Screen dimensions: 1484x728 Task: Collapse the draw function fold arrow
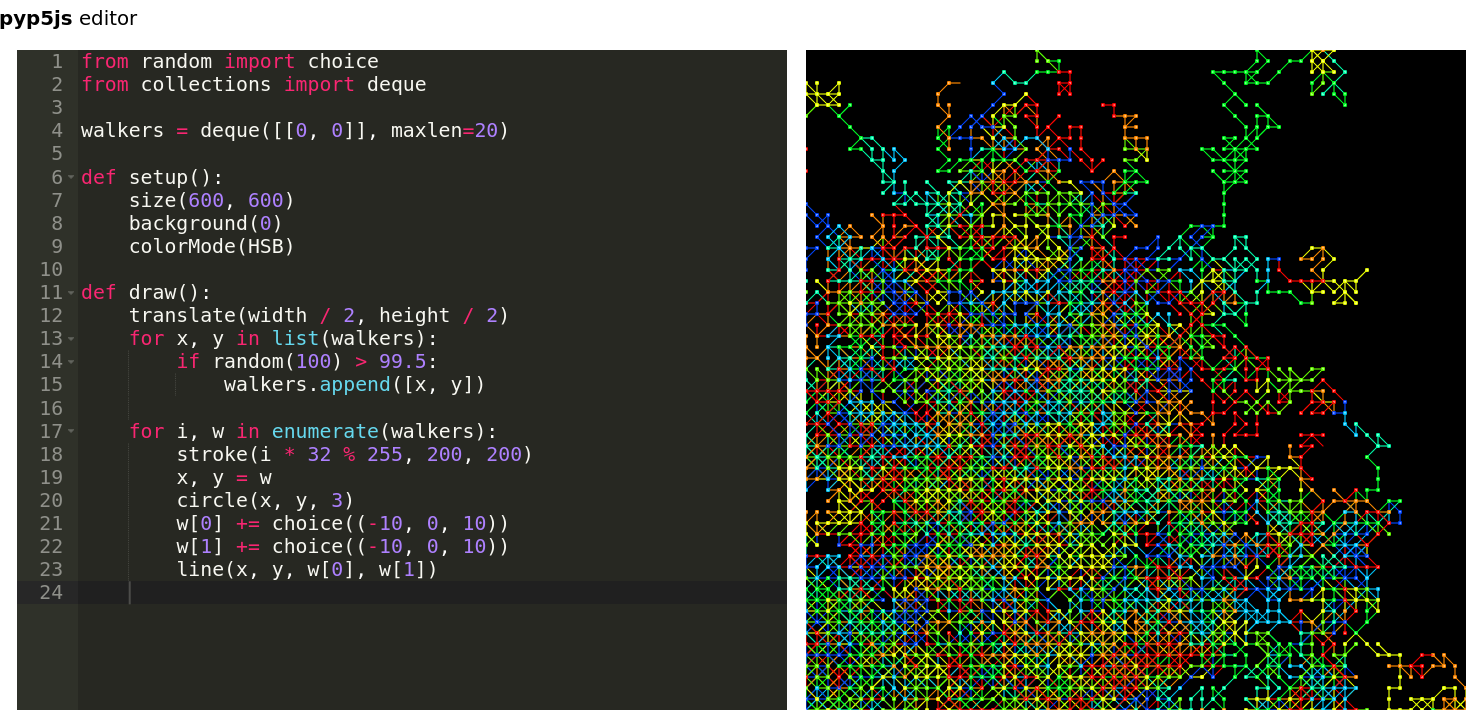[71, 293]
